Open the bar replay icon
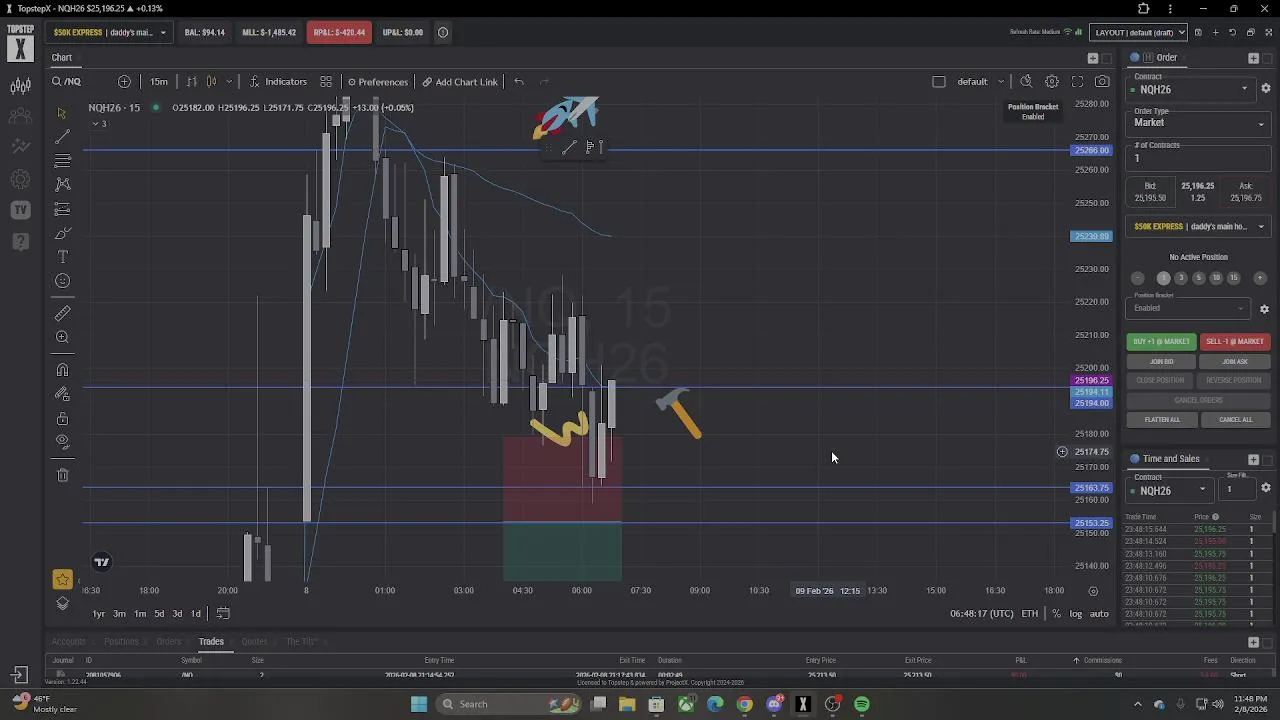Viewport: 1280px width, 720px height. (x=1026, y=82)
